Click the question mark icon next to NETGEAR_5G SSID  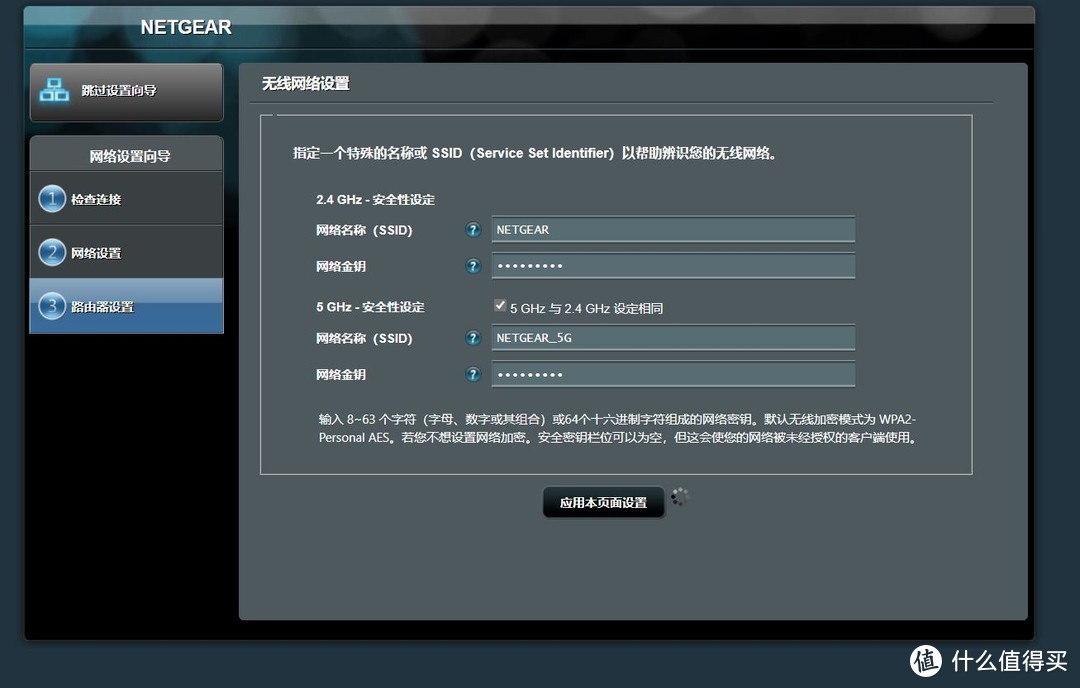[x=472, y=338]
